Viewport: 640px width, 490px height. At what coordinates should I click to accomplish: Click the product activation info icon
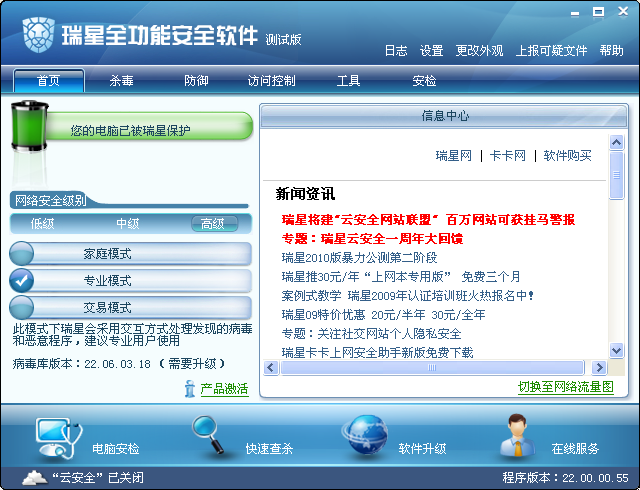pos(189,388)
